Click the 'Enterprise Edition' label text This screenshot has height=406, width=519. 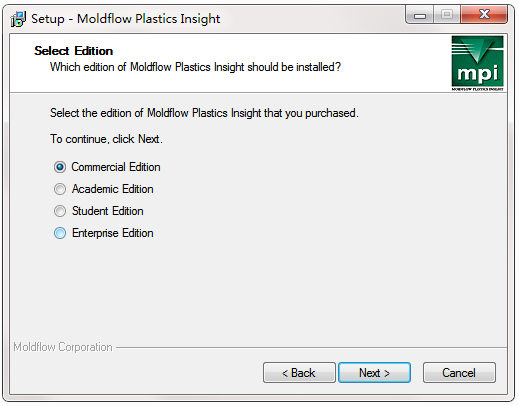(113, 233)
